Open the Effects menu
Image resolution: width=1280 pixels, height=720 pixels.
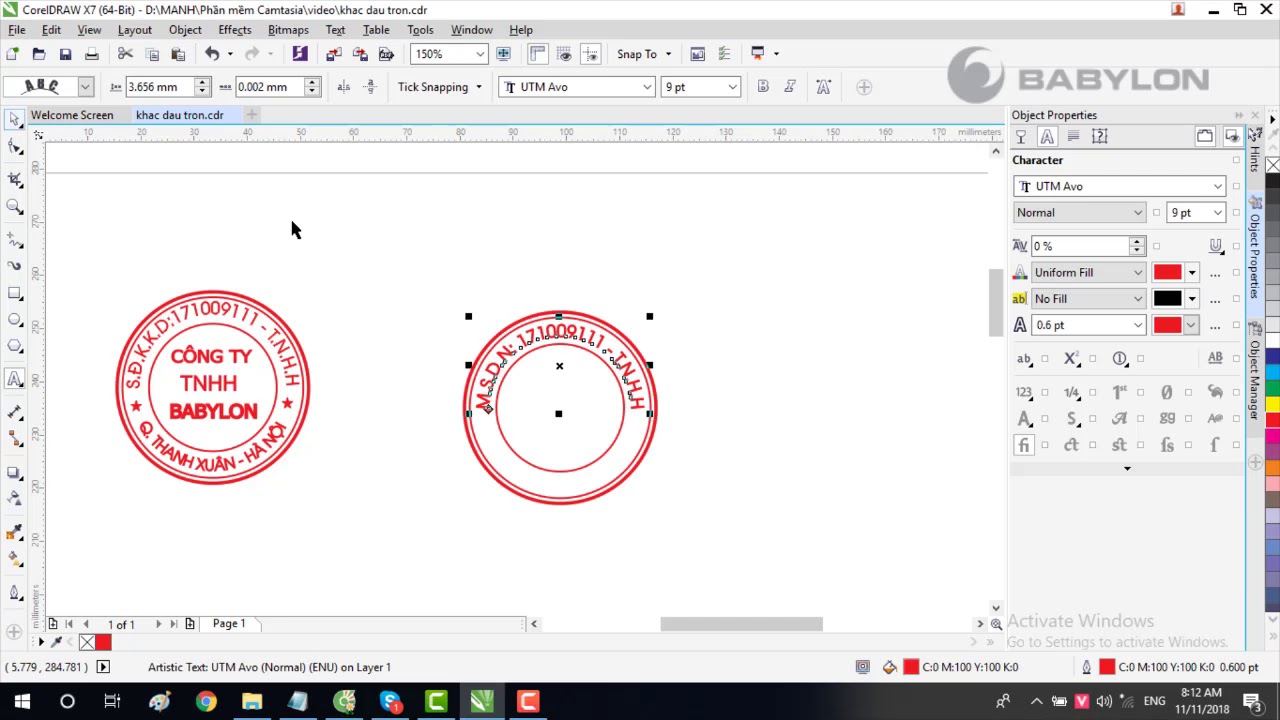point(234,30)
